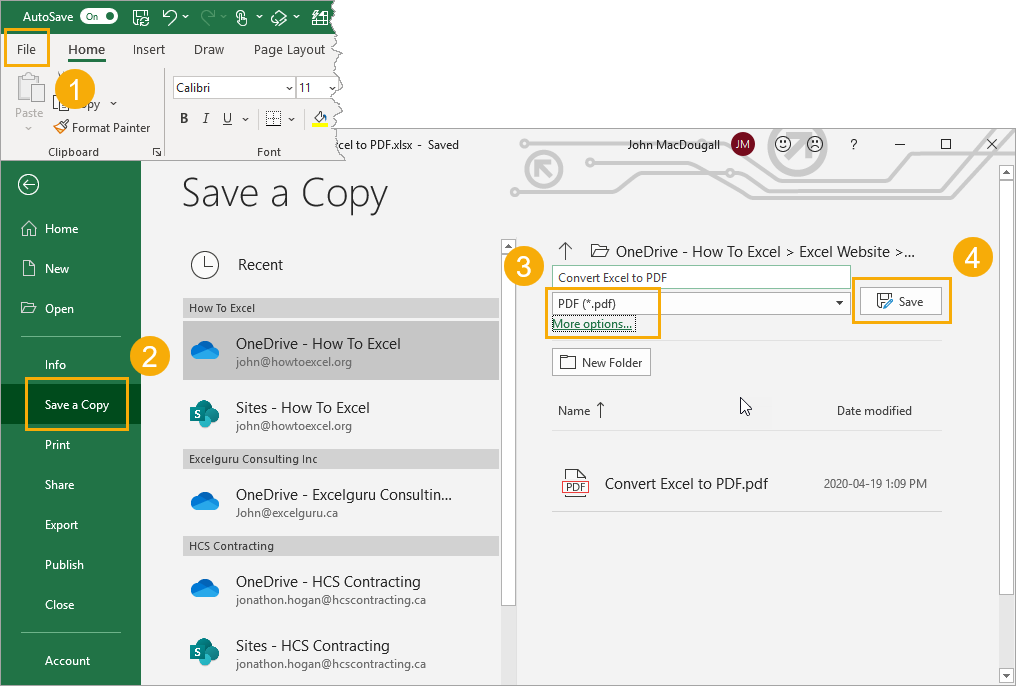Click the Undo icon
Image resolution: width=1016 pixels, height=686 pixels.
coord(168,17)
